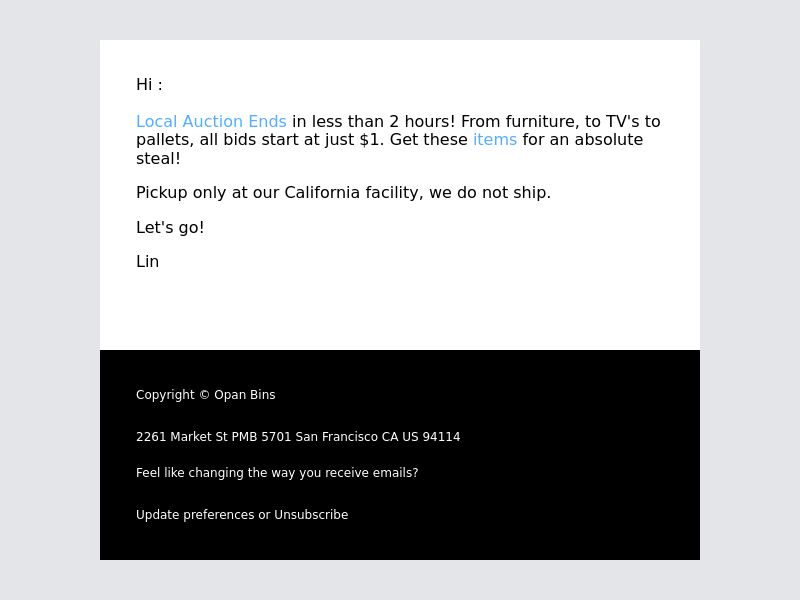Click the question about changing how you receive emails
Viewport: 800px width, 600px height.
277,473
